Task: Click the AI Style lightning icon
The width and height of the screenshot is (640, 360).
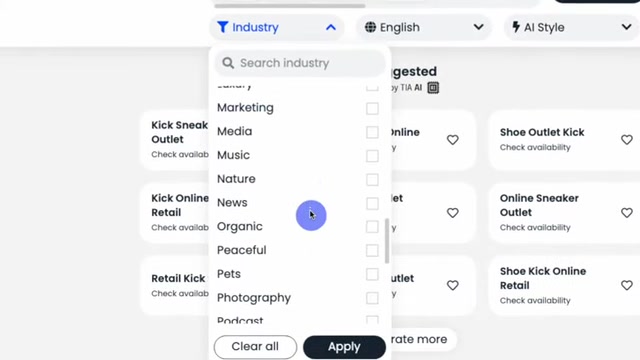Action: (x=516, y=27)
